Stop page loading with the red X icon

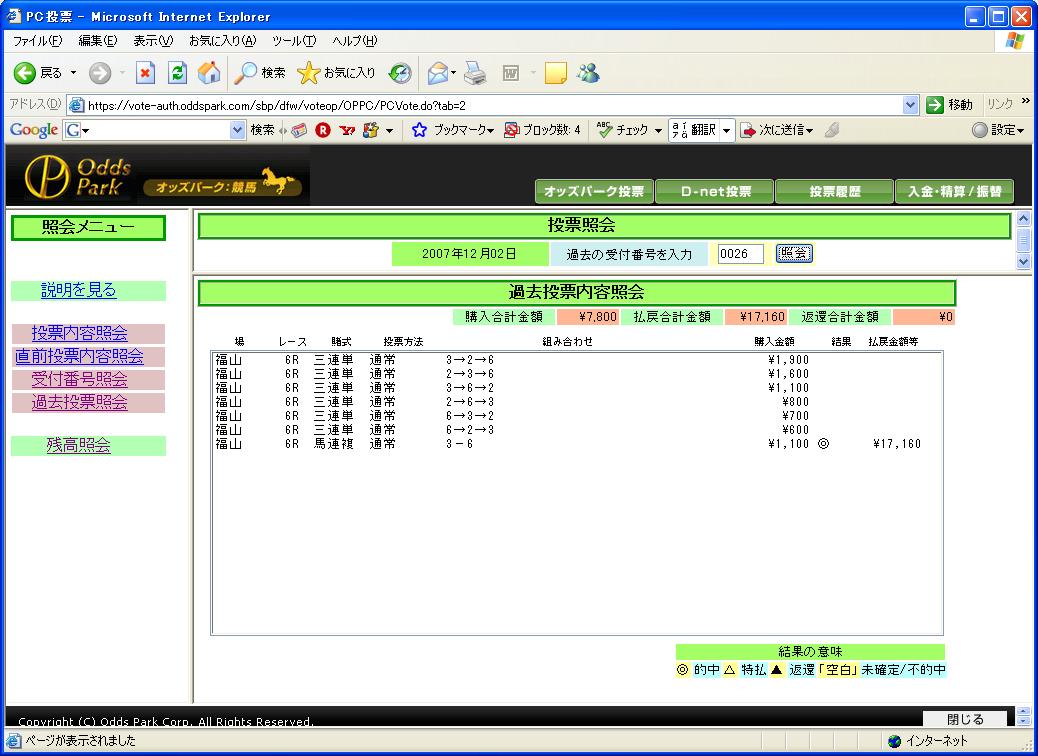point(145,73)
